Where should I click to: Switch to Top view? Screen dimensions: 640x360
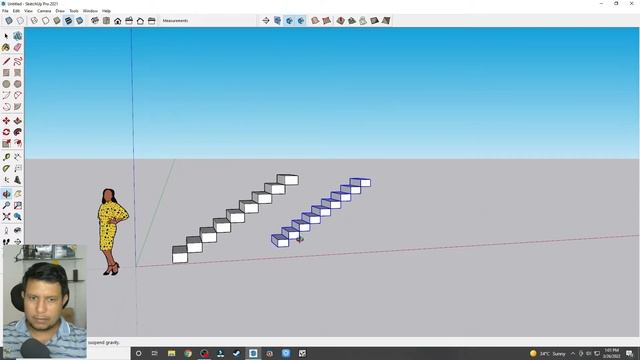pyautogui.click(x=106, y=20)
